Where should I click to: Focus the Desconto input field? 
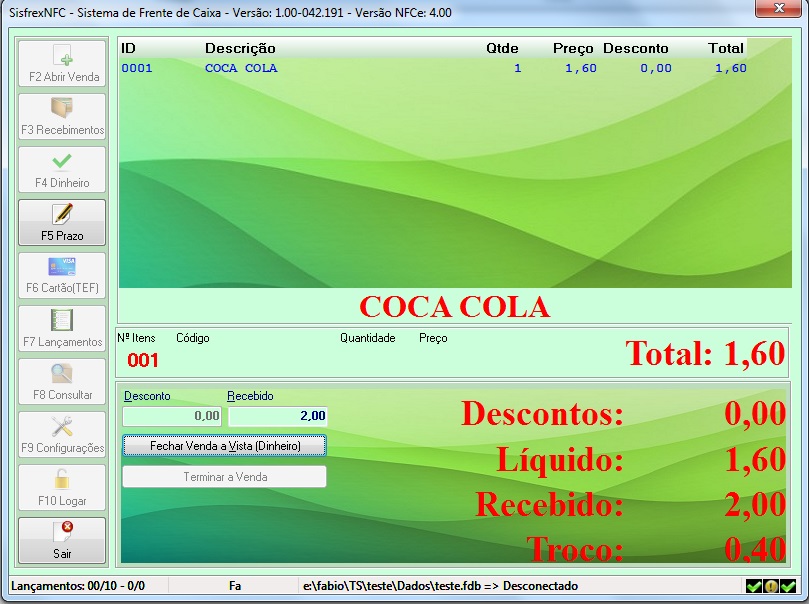point(172,416)
